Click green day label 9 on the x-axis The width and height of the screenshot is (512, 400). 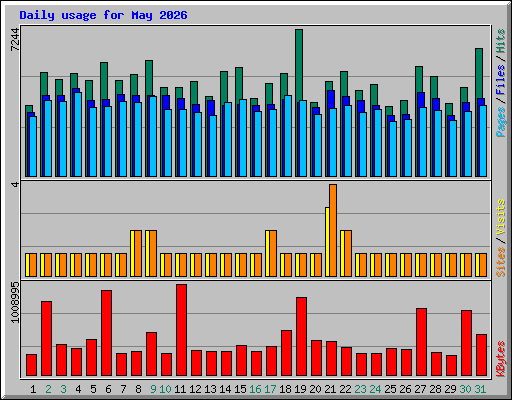pyautogui.click(x=153, y=389)
